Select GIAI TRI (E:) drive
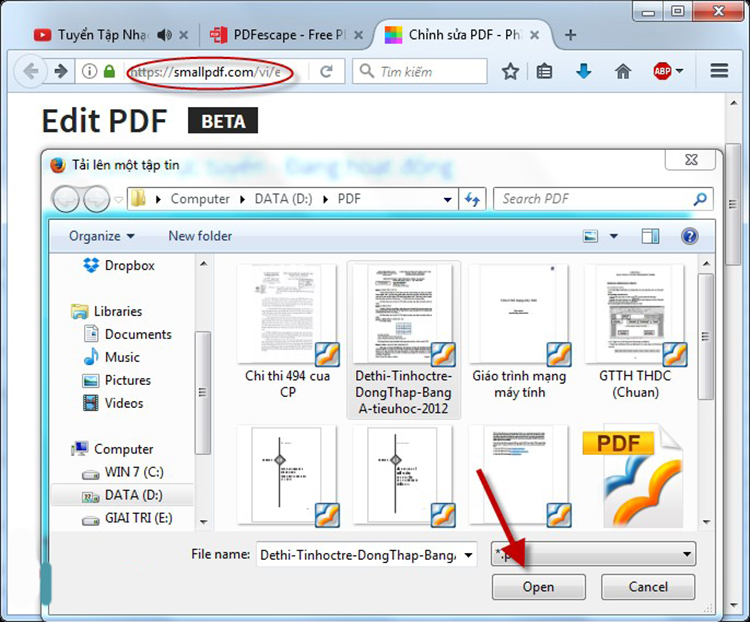Screen dimensions: 750x622 127,518
